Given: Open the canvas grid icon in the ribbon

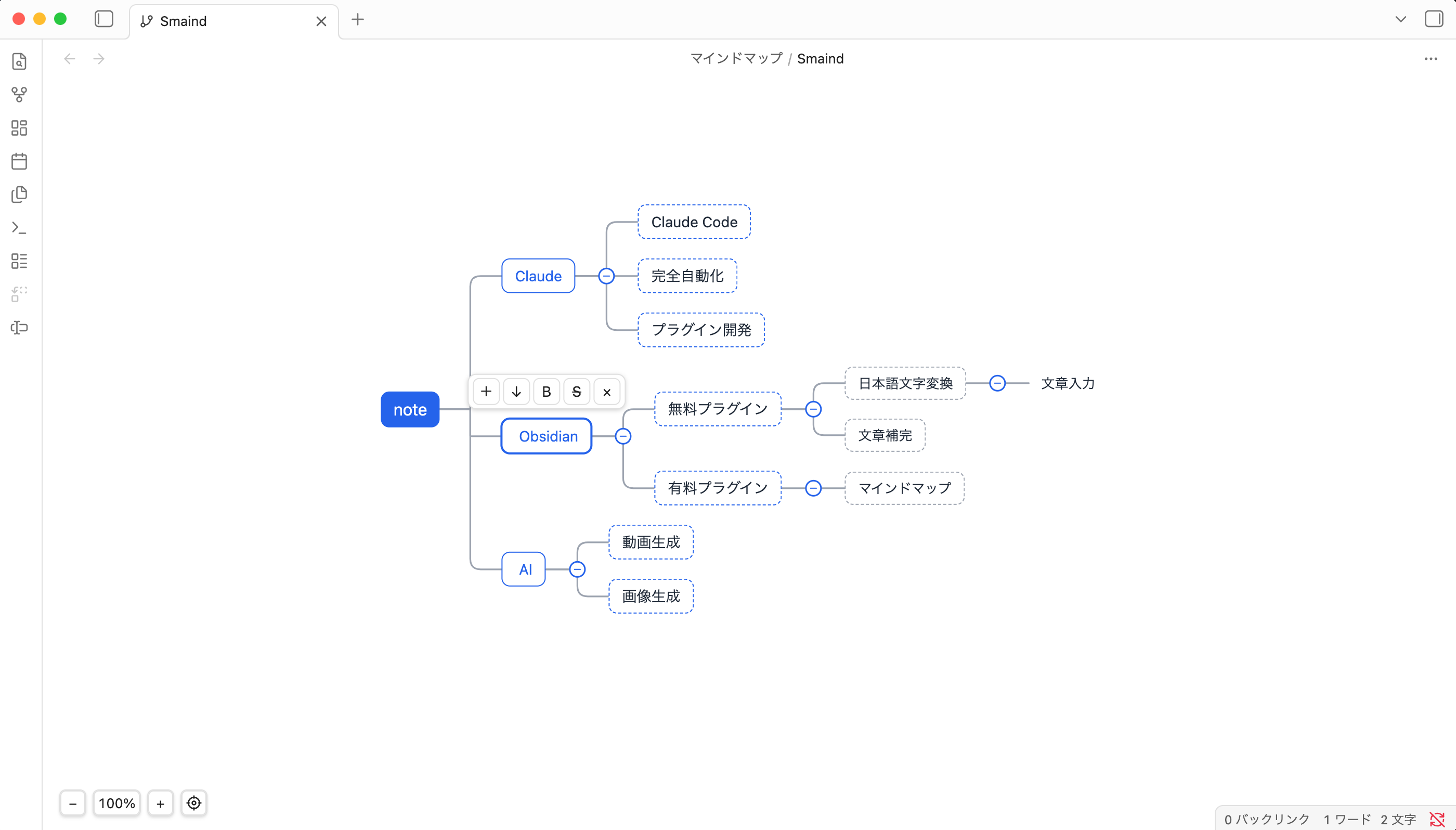Looking at the screenshot, I should [x=19, y=128].
